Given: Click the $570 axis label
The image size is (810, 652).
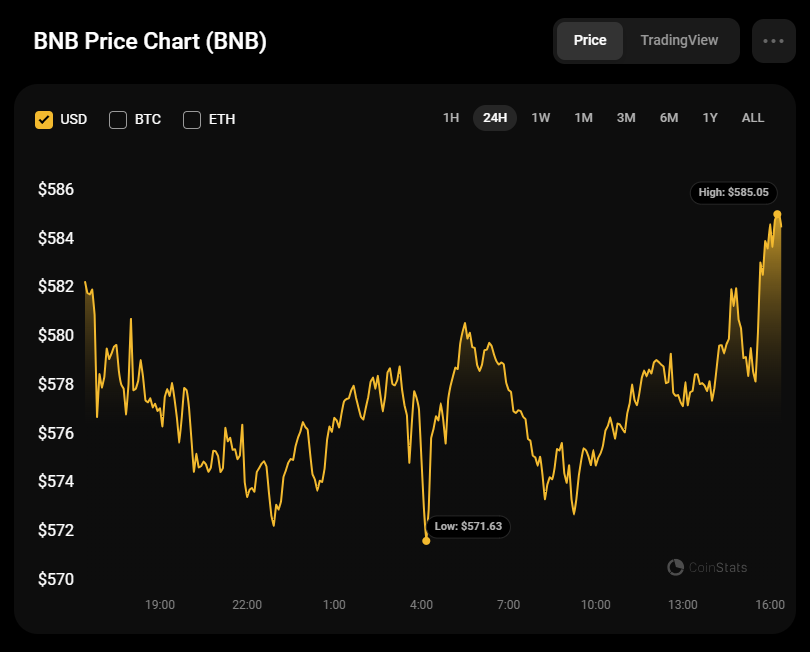Looking at the screenshot, I should 56,579.
